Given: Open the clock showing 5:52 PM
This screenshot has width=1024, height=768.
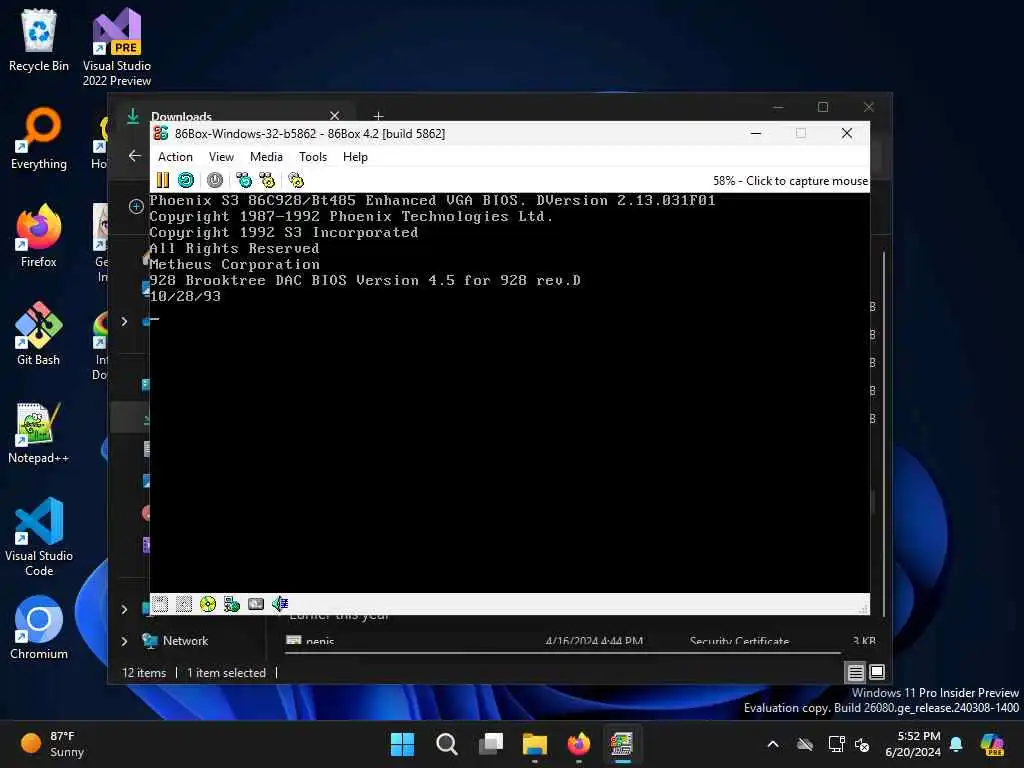Looking at the screenshot, I should tap(914, 744).
